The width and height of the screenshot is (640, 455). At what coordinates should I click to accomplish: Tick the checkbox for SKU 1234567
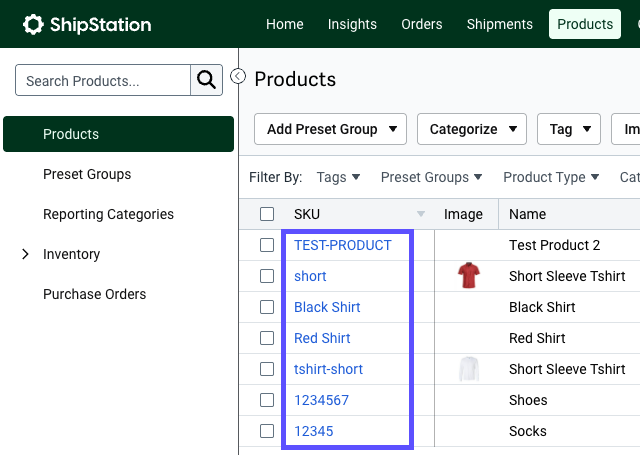pos(267,400)
